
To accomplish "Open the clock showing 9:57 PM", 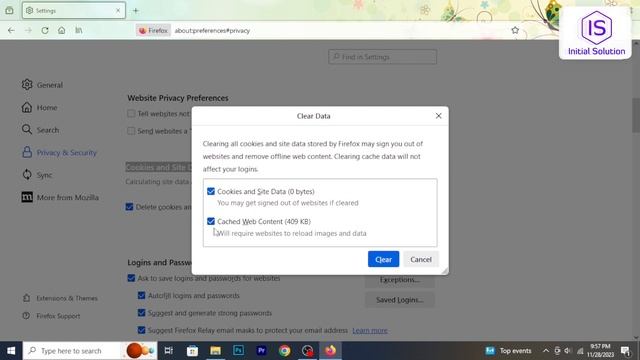I will [x=600, y=351].
